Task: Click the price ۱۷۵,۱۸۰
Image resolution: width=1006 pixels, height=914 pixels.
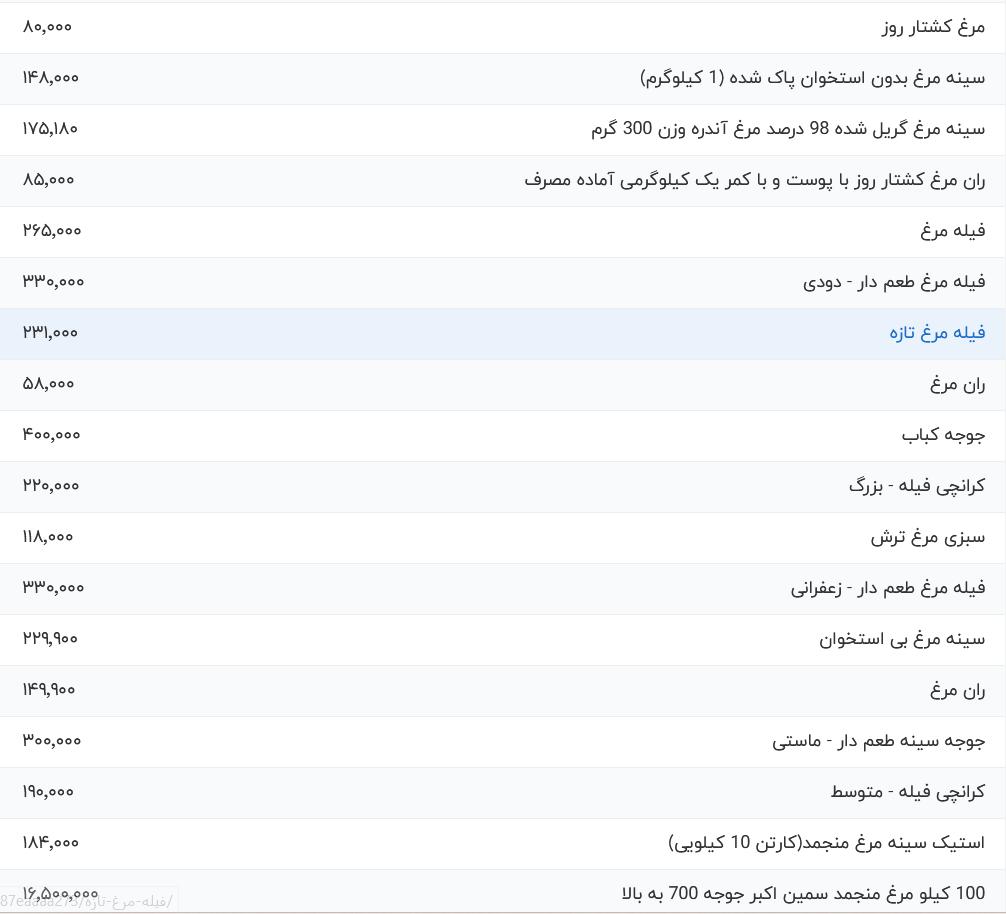Action: click(50, 129)
